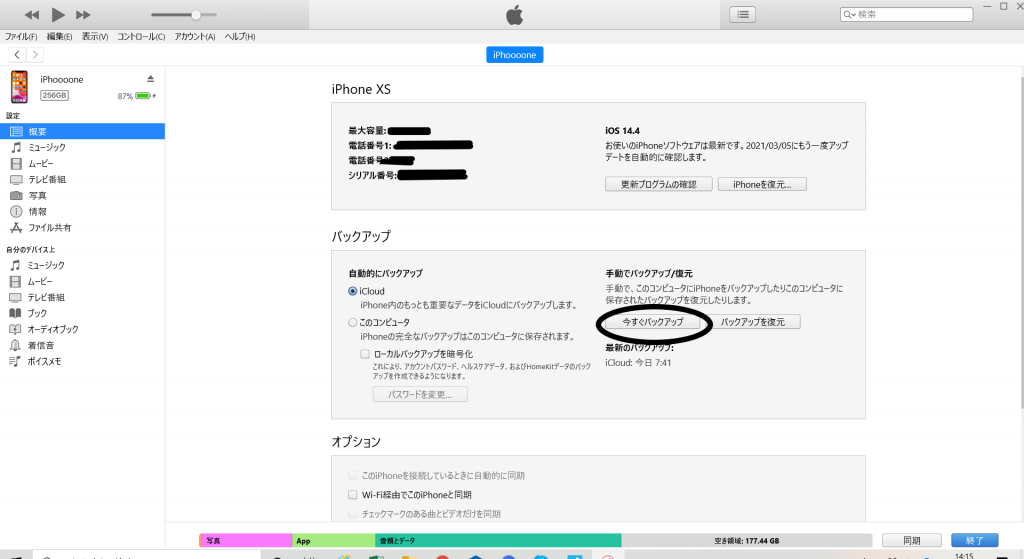Screen dimensions: 1024x559
Task: Click the battery 87% indicator
Action: coord(136,96)
